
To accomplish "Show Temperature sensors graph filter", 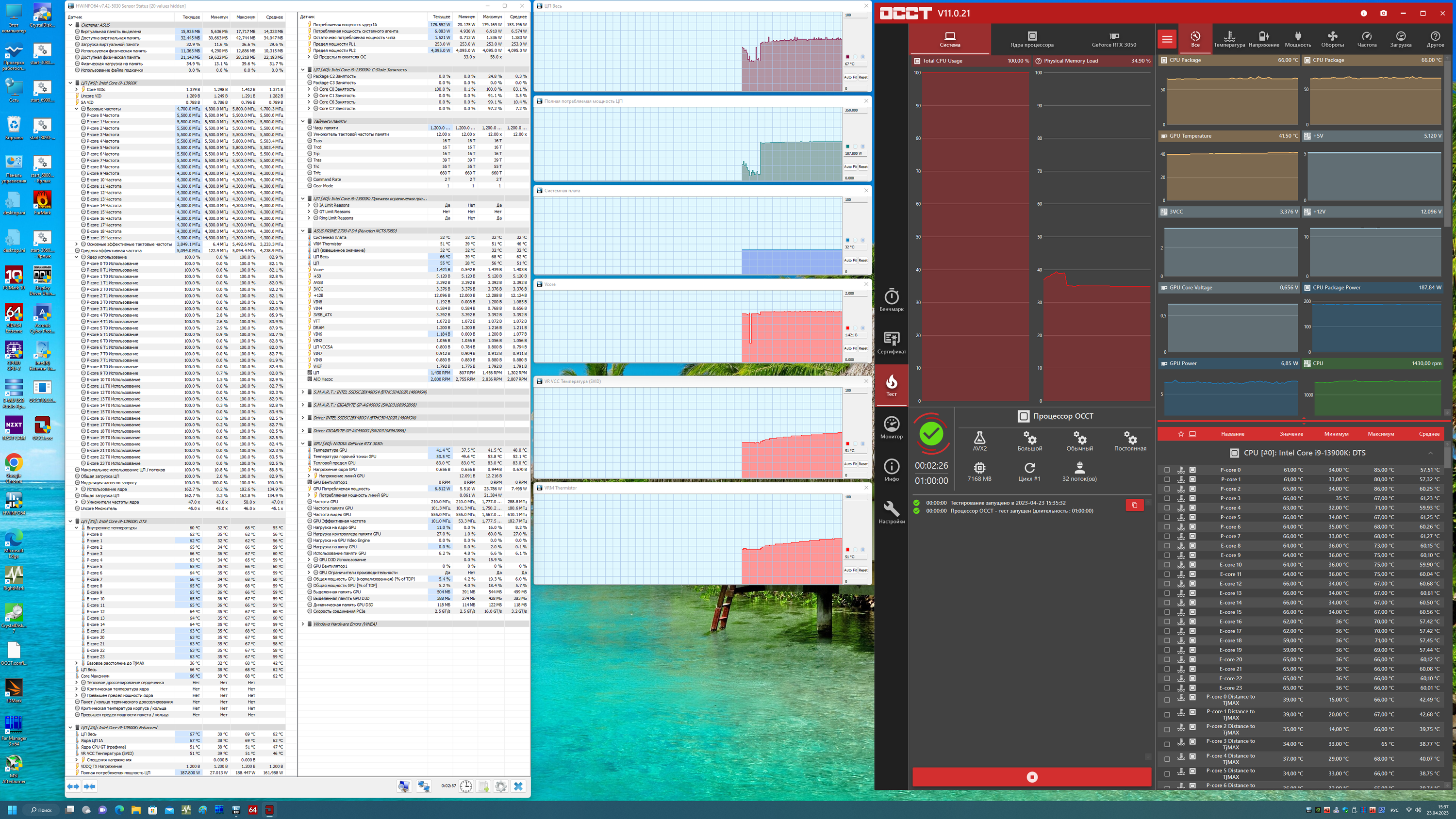I will coord(1229,39).
